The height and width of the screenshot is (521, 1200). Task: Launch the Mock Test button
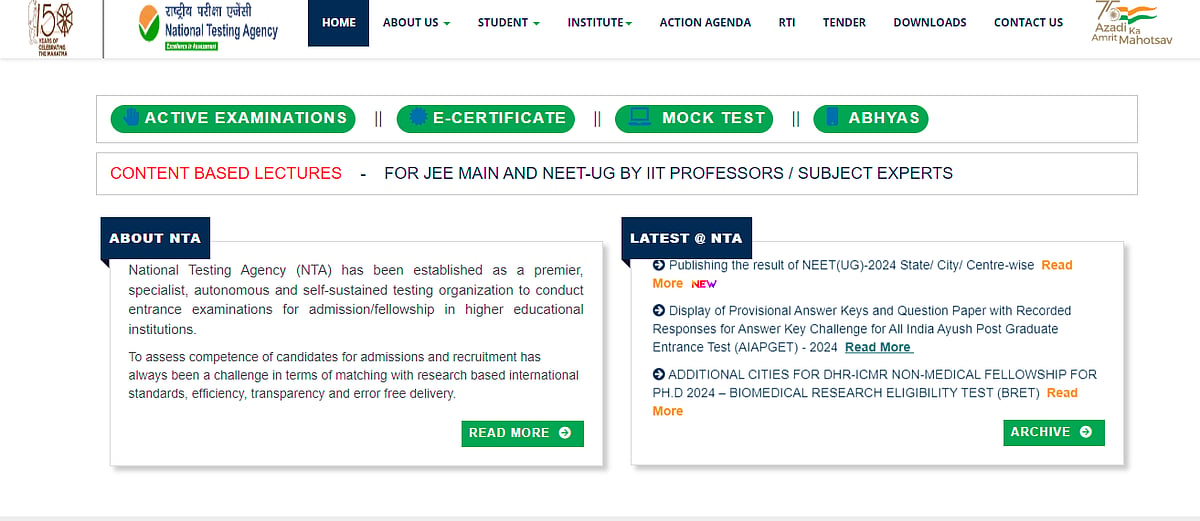click(x=694, y=118)
